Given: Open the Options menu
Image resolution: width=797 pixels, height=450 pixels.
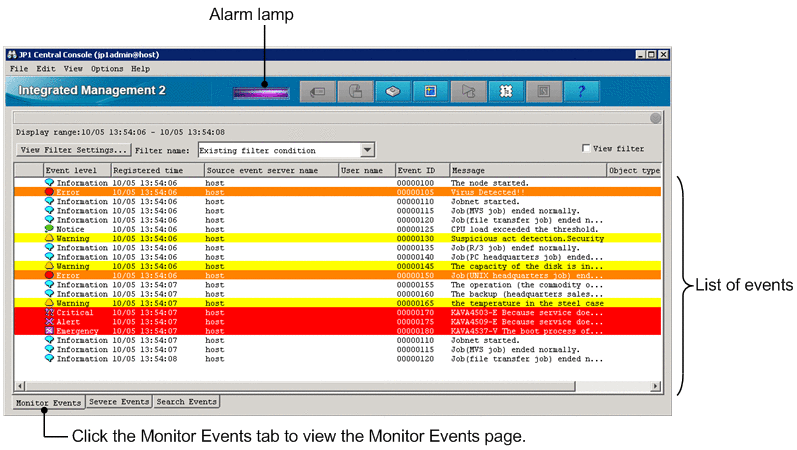Looking at the screenshot, I should [x=107, y=69].
